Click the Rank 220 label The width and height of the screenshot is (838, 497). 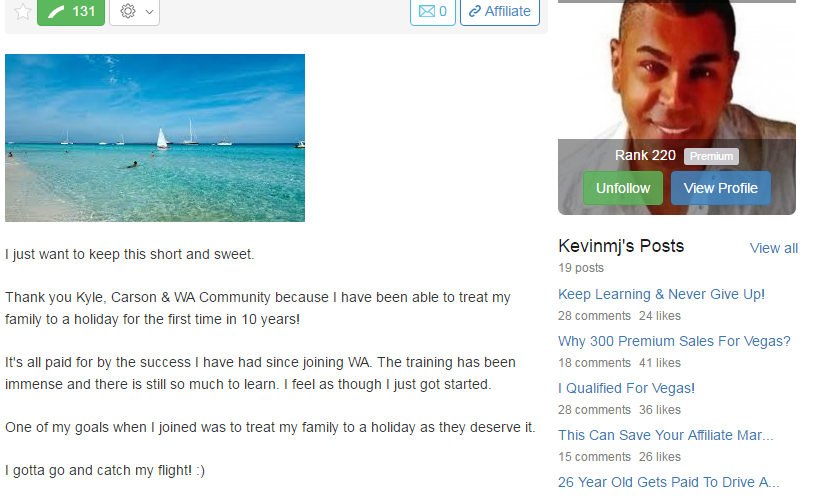point(645,156)
